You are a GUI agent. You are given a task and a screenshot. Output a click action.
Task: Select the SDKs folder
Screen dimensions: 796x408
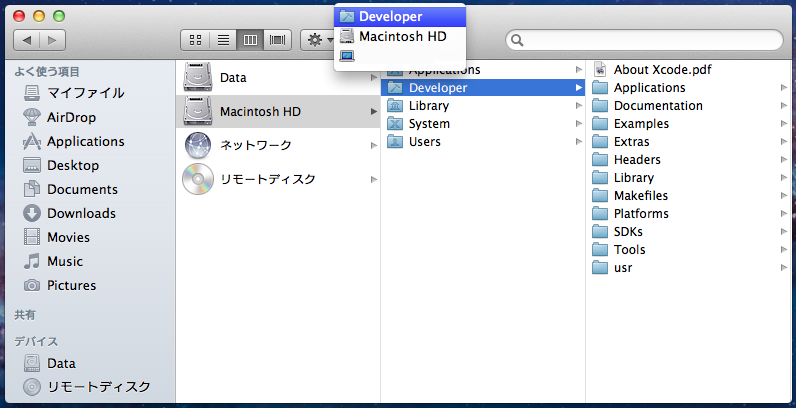coord(628,232)
